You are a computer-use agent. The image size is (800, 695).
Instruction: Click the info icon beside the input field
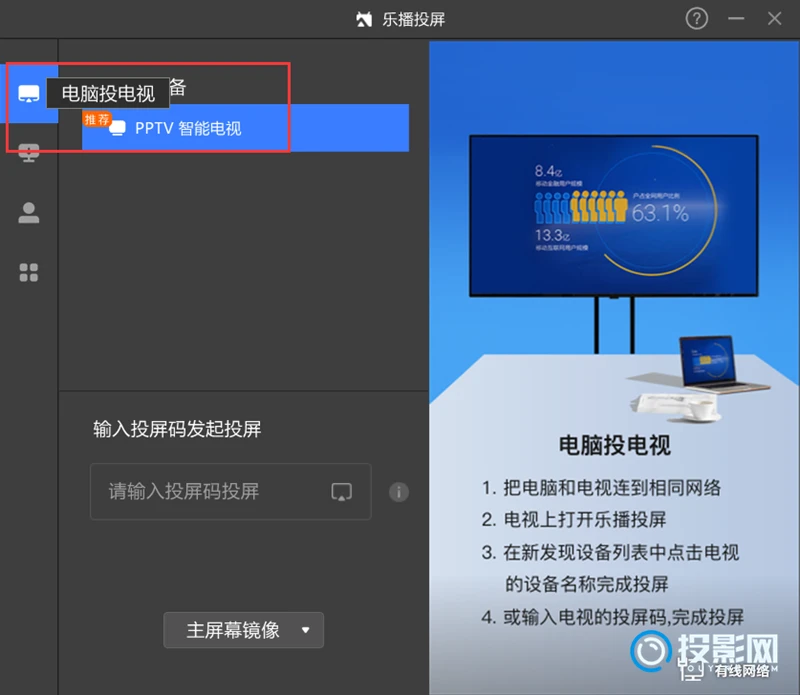[x=399, y=492]
